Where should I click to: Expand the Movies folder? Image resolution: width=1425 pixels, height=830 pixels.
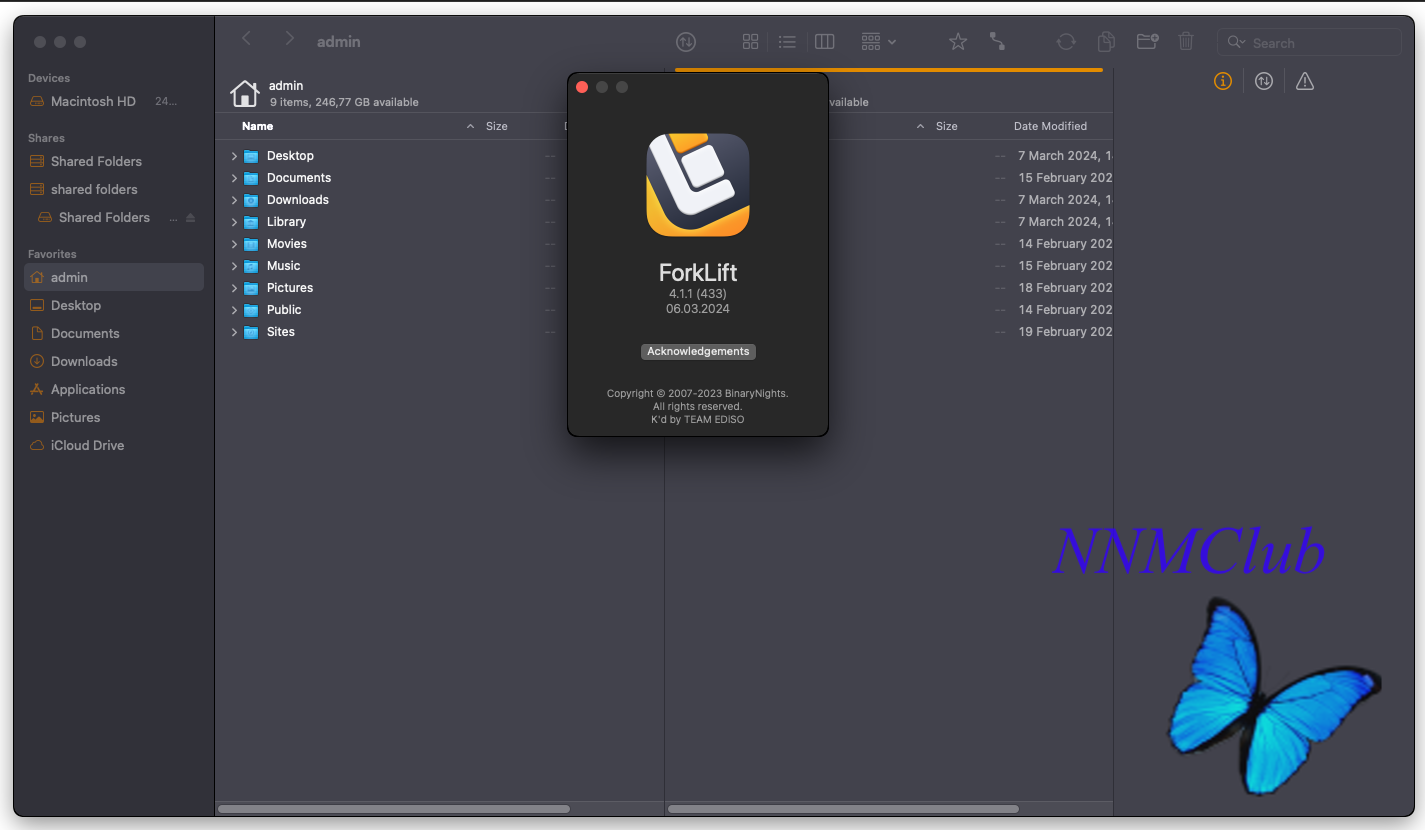coord(234,244)
